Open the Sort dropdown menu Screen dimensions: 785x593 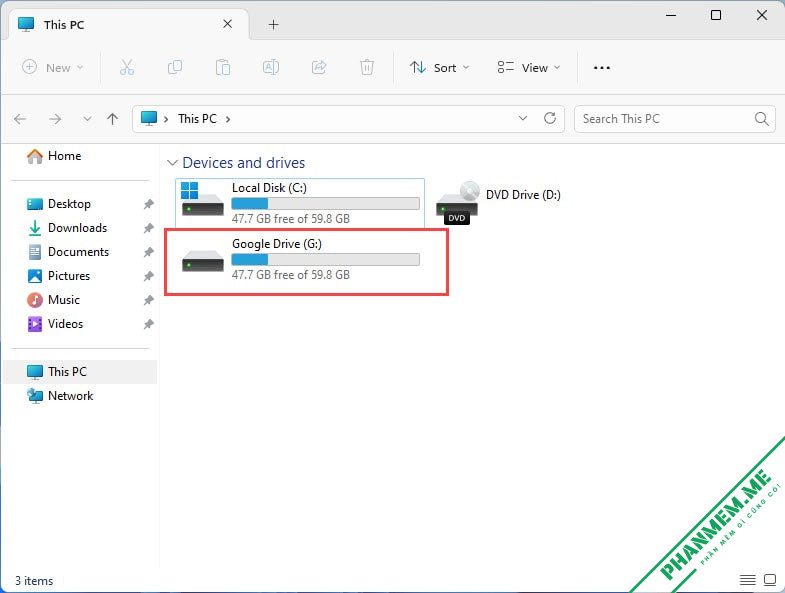tap(439, 67)
